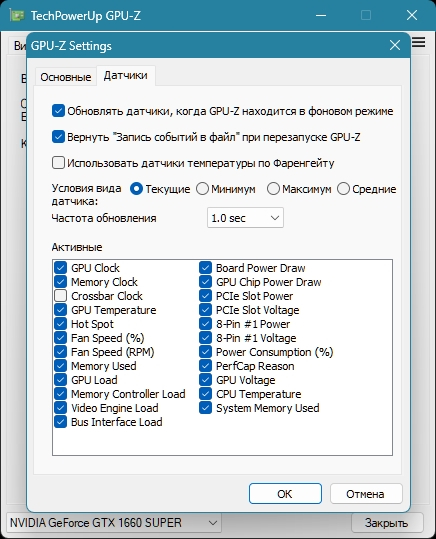The width and height of the screenshot is (436, 539).
Task: Uncheck the GPU Load sensor
Action: pyautogui.click(x=61, y=380)
